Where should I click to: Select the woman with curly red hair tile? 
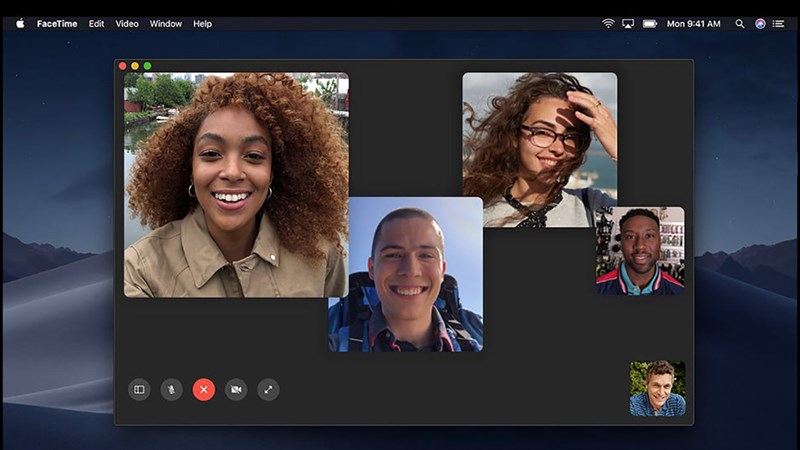pos(236,185)
